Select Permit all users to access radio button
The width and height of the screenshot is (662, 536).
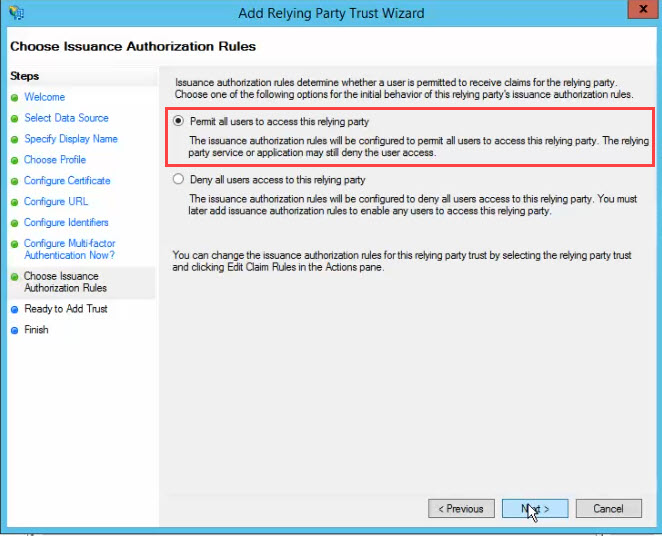tap(178, 121)
